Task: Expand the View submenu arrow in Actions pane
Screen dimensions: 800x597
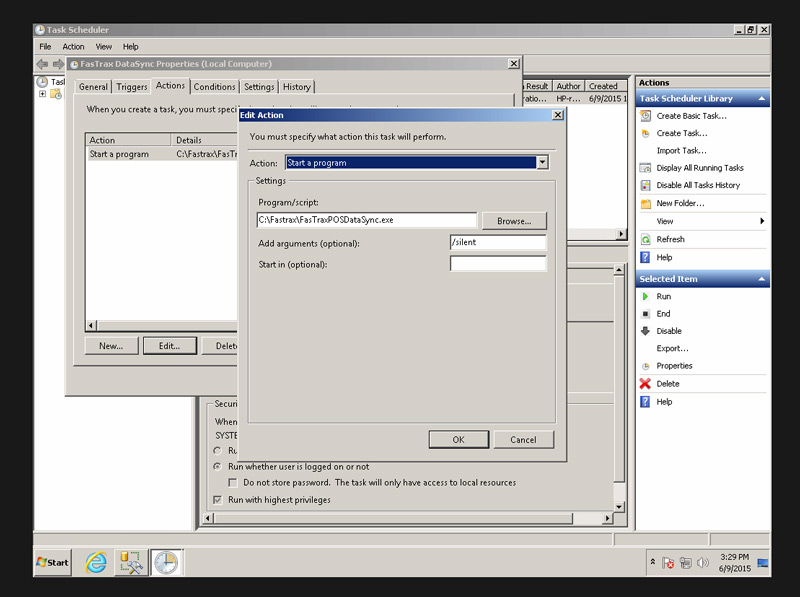Action: pyautogui.click(x=762, y=221)
